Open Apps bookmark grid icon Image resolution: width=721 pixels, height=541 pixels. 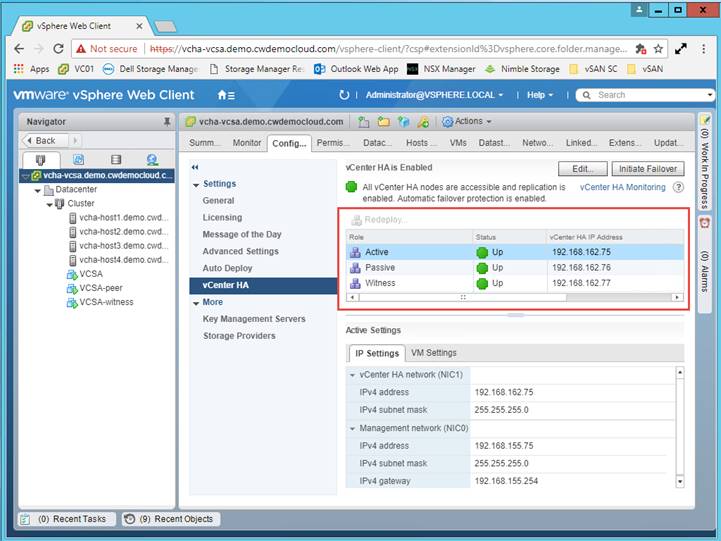click(18, 69)
